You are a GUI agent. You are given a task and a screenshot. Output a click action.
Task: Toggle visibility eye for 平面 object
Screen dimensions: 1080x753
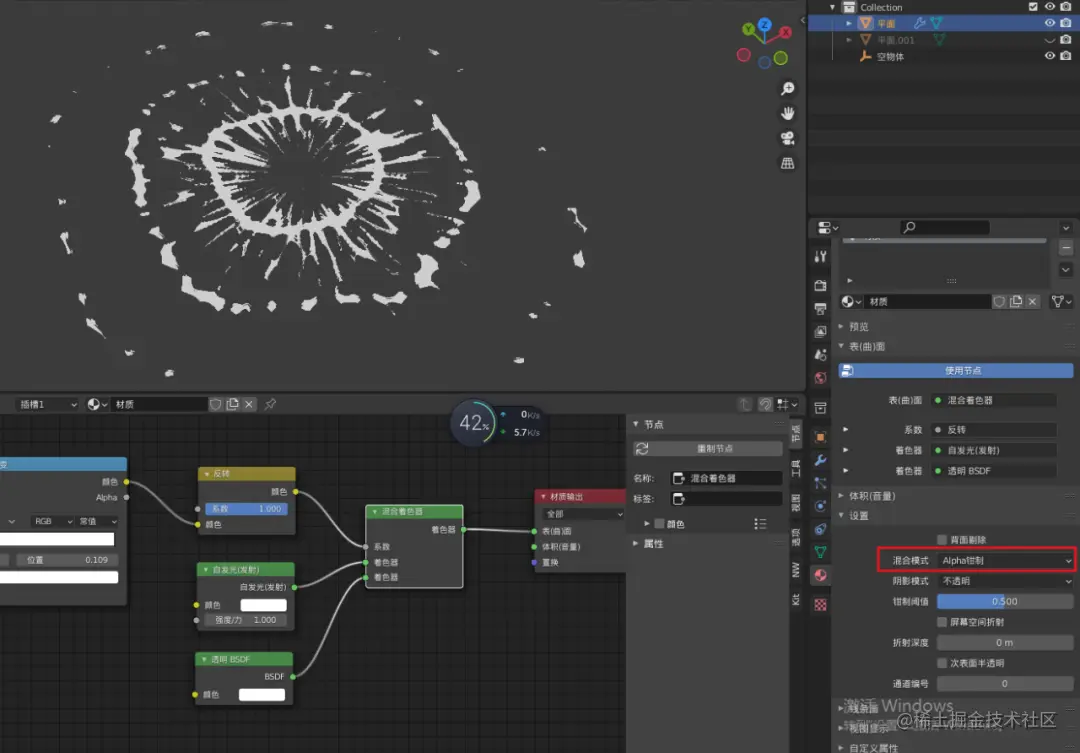coord(1050,23)
